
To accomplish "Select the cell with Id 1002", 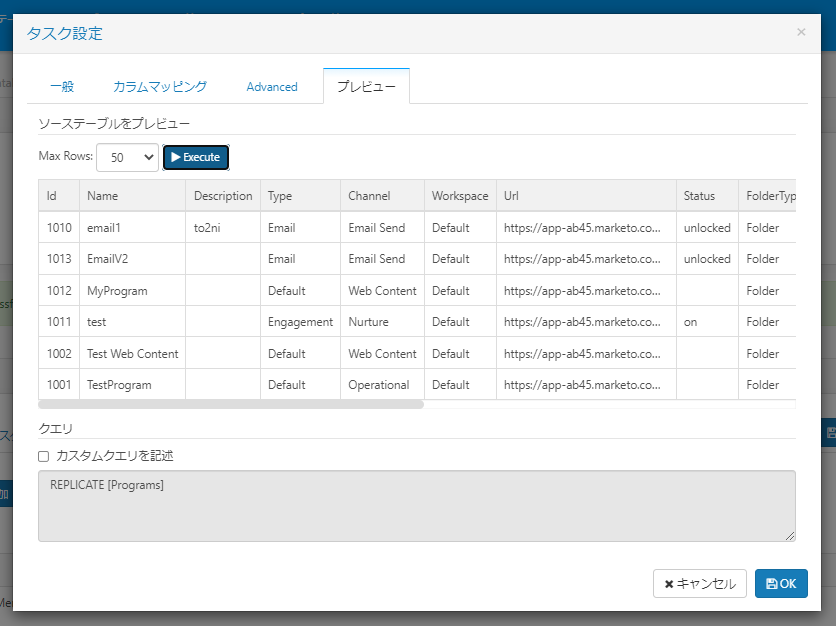I will tap(59, 354).
